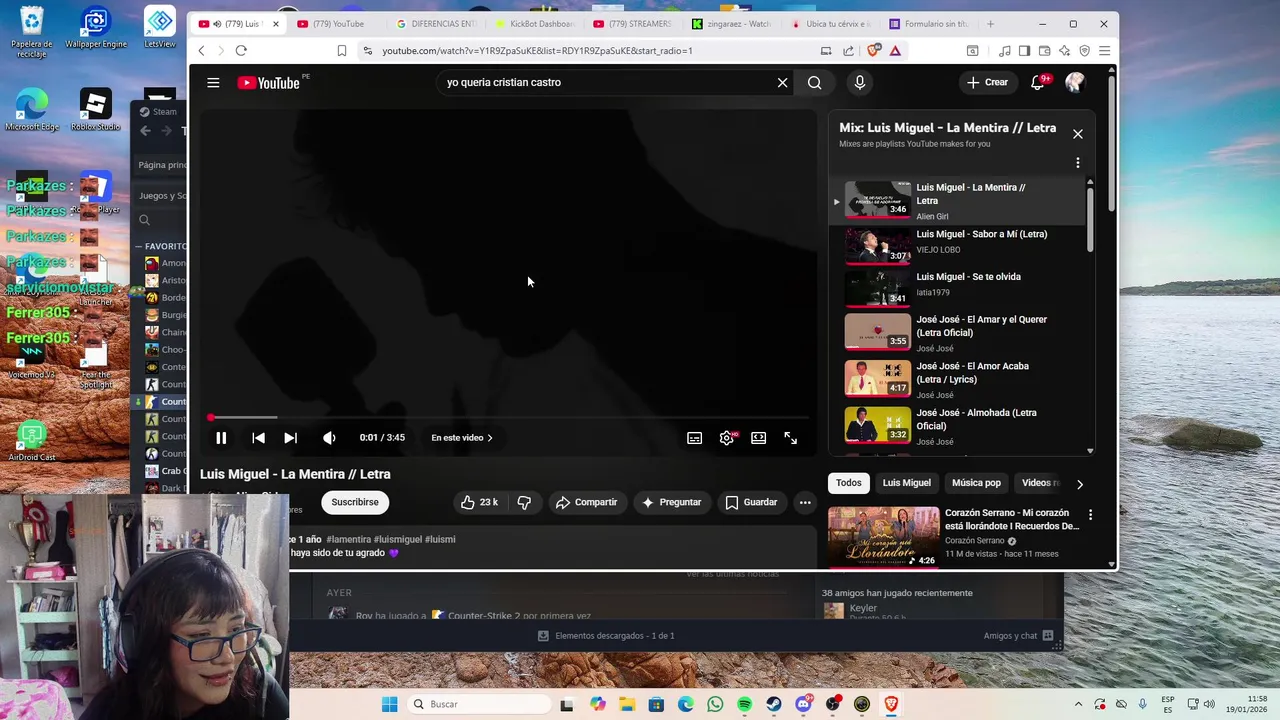The image size is (1280, 720).
Task: Seek on the video progress bar
Action: (x=508, y=417)
